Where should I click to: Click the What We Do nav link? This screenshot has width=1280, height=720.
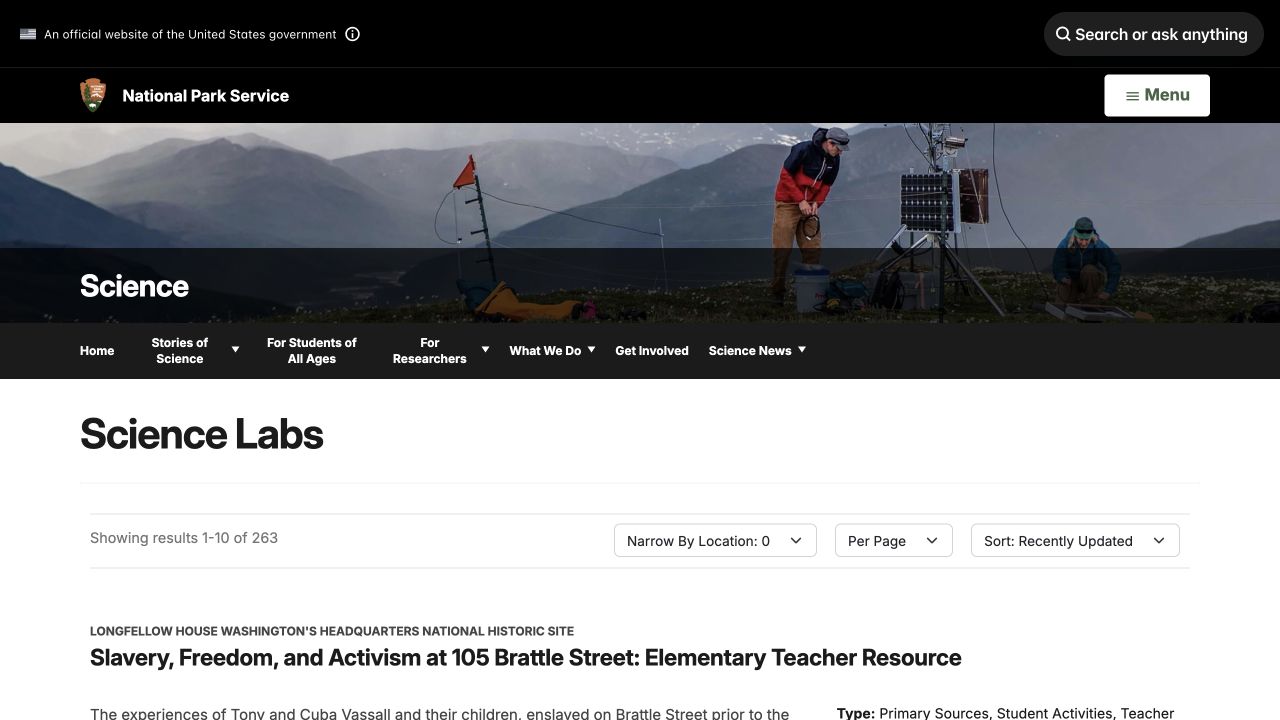545,351
